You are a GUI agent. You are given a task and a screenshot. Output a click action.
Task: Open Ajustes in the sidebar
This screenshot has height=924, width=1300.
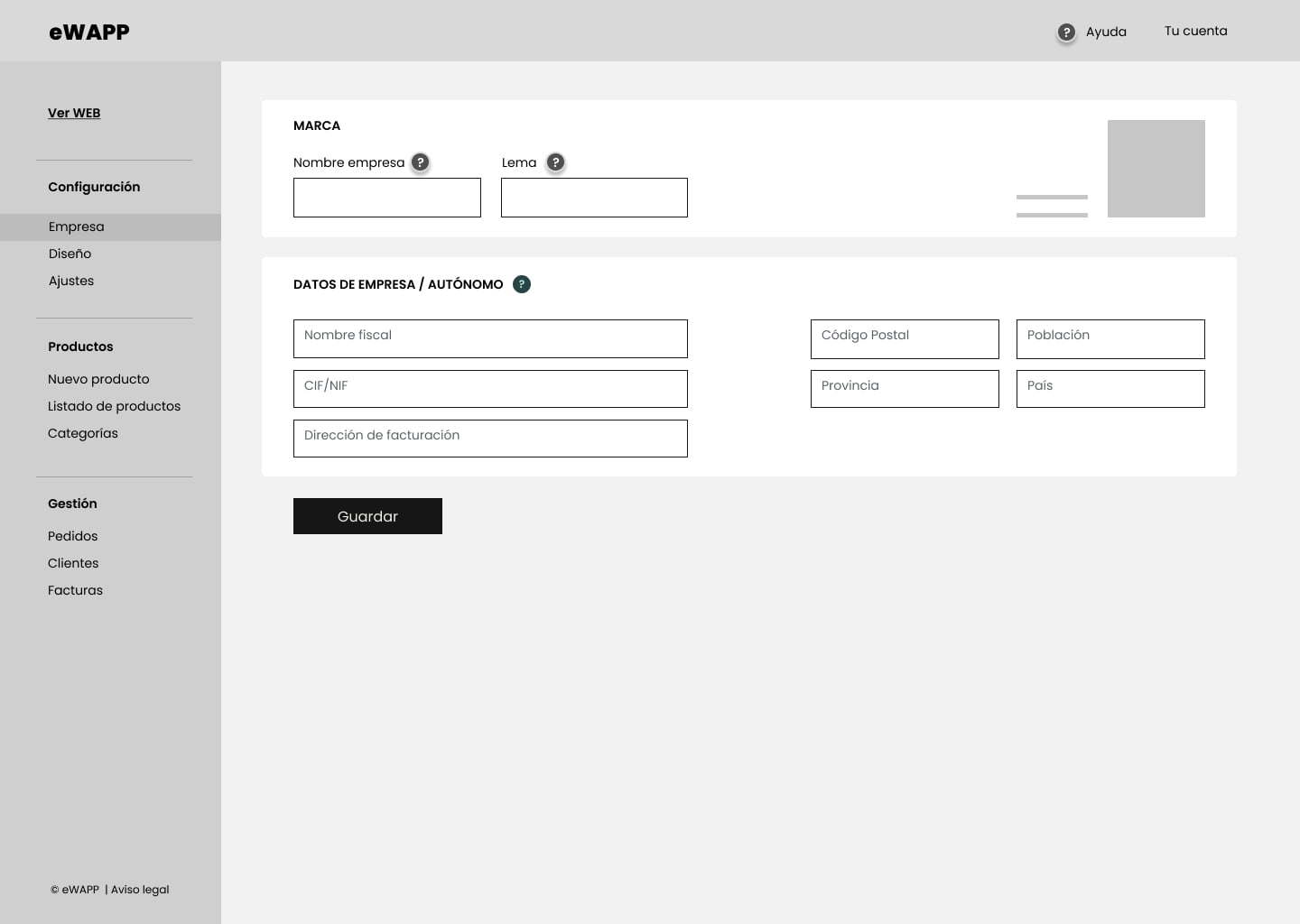[x=71, y=281]
